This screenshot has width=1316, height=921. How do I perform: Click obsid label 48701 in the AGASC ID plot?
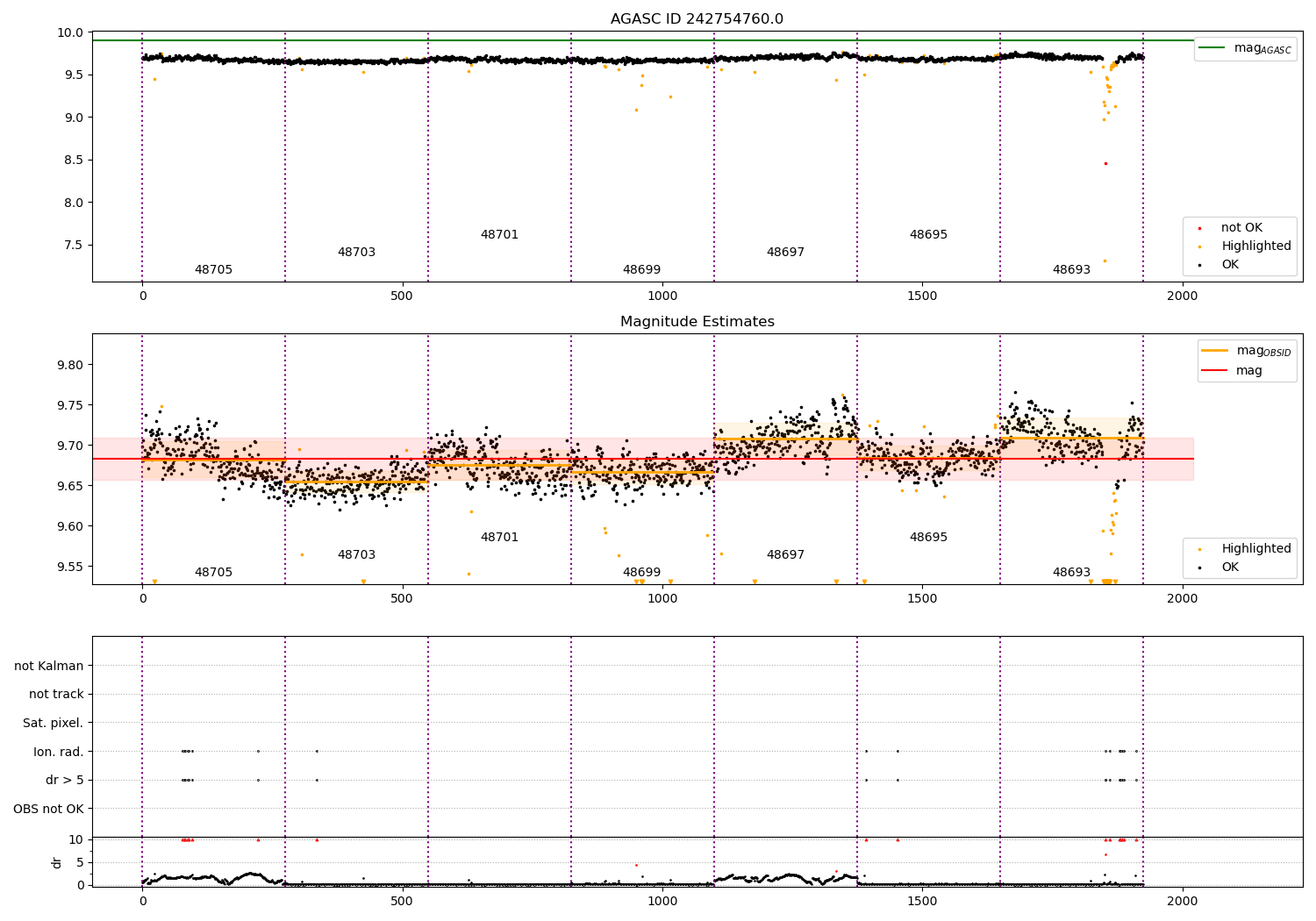click(x=499, y=235)
